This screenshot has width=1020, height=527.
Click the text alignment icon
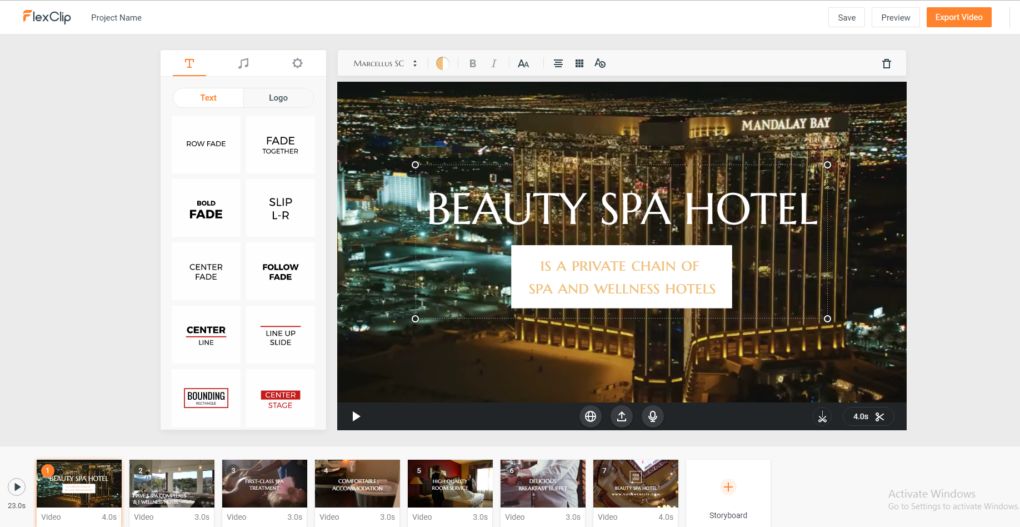558,63
